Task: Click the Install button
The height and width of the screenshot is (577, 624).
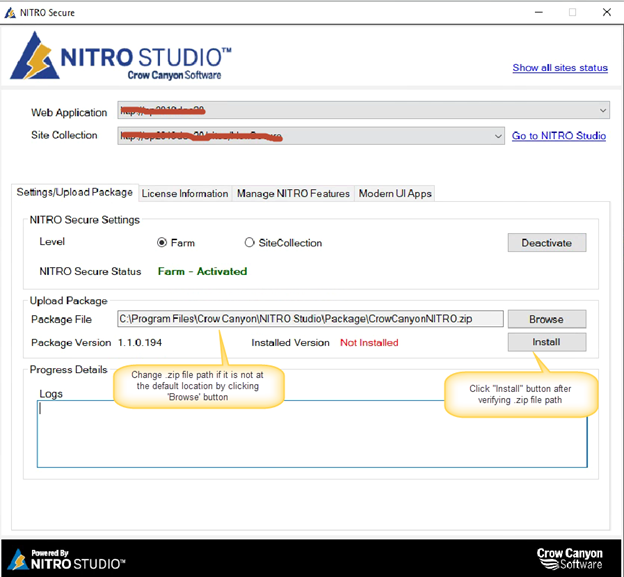Action: [x=547, y=342]
